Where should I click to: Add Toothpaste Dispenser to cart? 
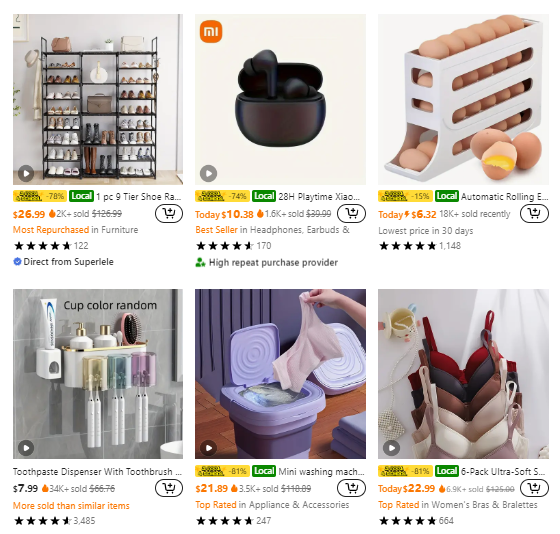[169, 488]
